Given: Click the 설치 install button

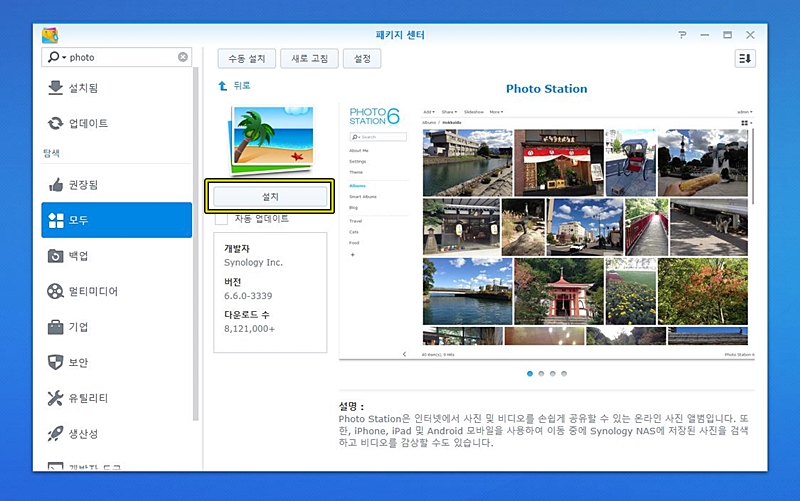Looking at the screenshot, I should 270,196.
